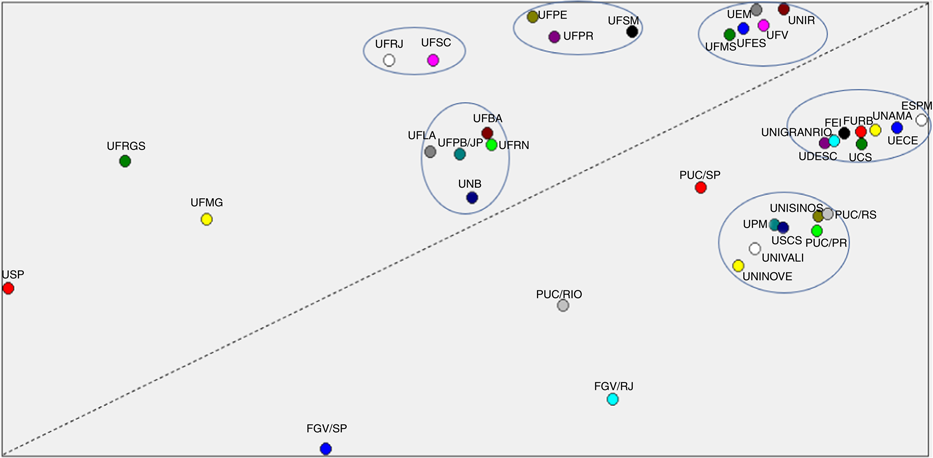Click the light gray PUC/RS data point
Viewport: 933px width, 458px height.
(828, 214)
